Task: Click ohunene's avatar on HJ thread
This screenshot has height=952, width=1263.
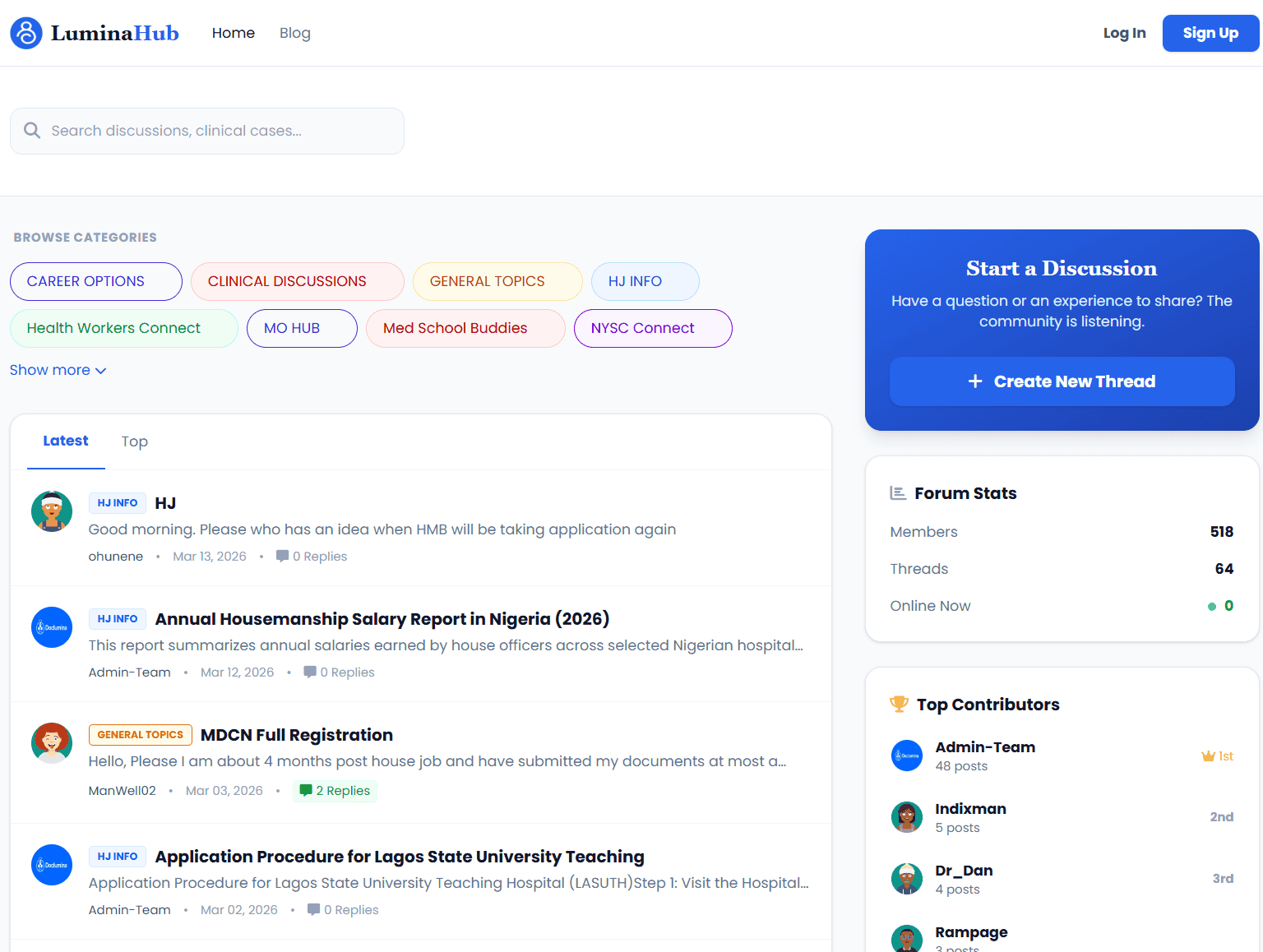Action: coord(52,511)
